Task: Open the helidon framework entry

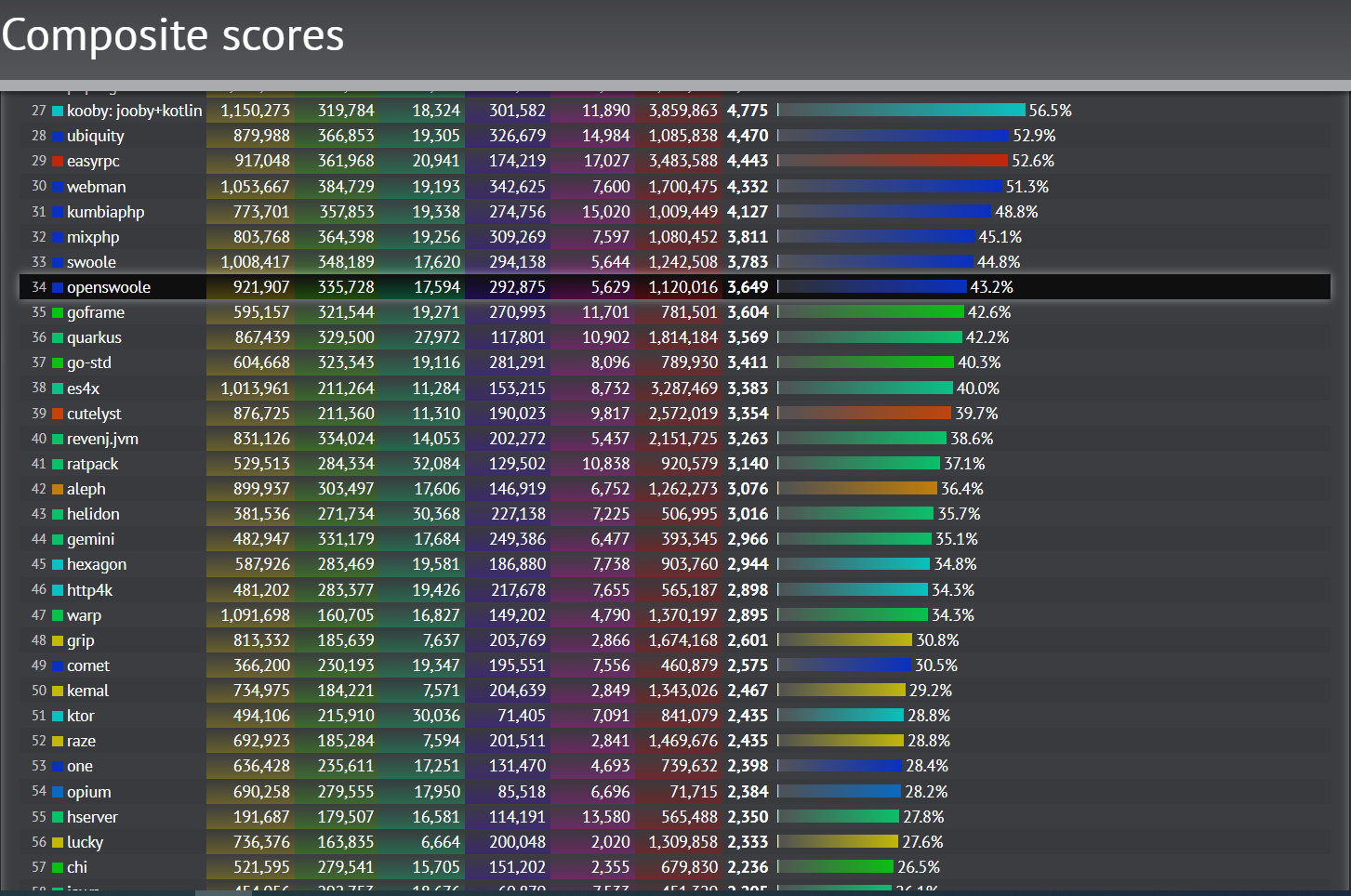Action: (x=93, y=514)
